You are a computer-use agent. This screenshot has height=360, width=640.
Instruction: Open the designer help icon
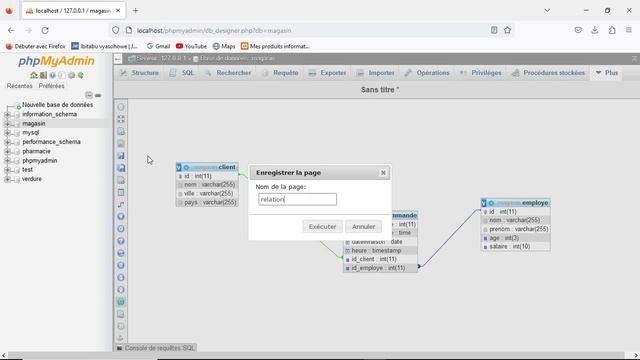tap(121, 241)
